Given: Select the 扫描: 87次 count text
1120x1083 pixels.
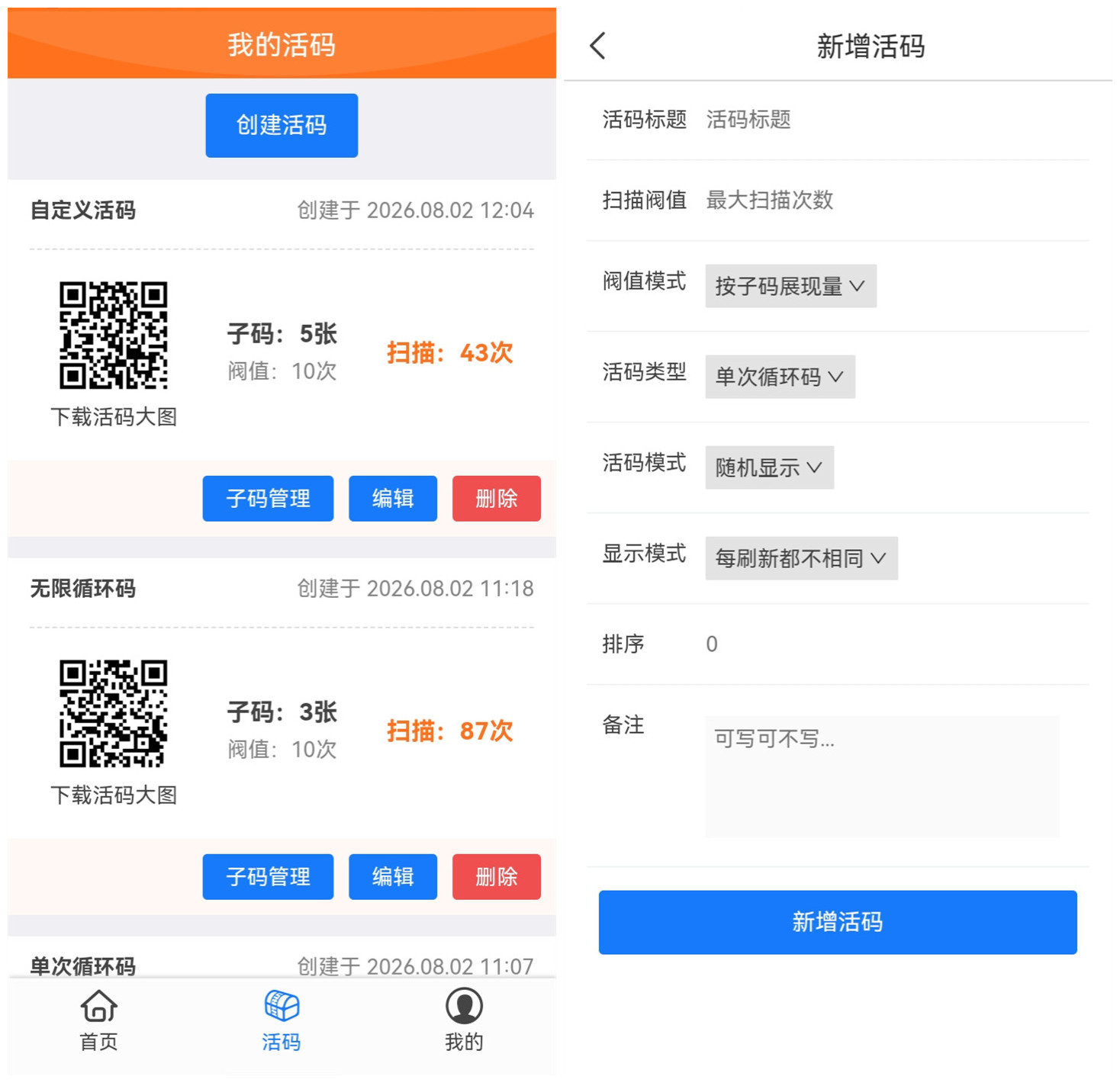Looking at the screenshot, I should (450, 731).
